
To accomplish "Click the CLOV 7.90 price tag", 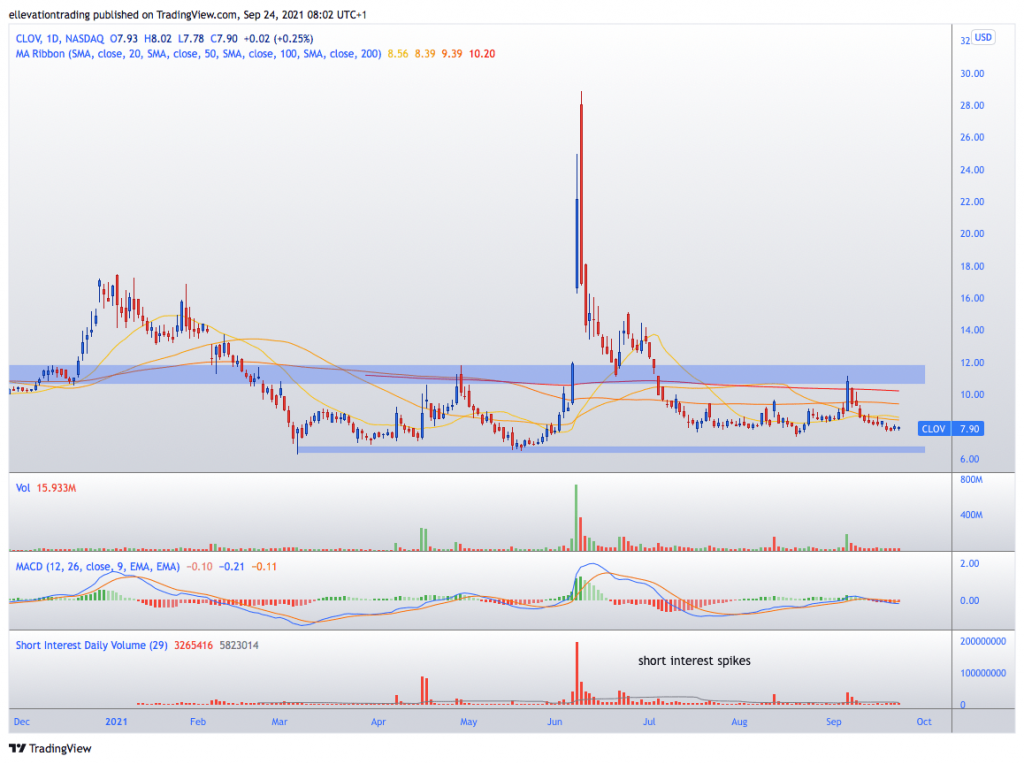I will 951,429.
